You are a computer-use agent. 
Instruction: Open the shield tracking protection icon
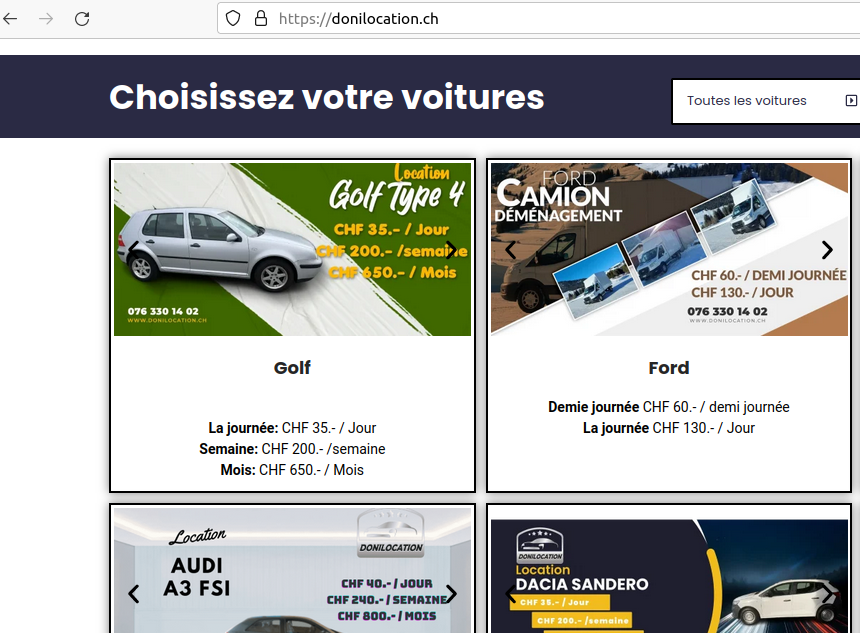tap(233, 19)
